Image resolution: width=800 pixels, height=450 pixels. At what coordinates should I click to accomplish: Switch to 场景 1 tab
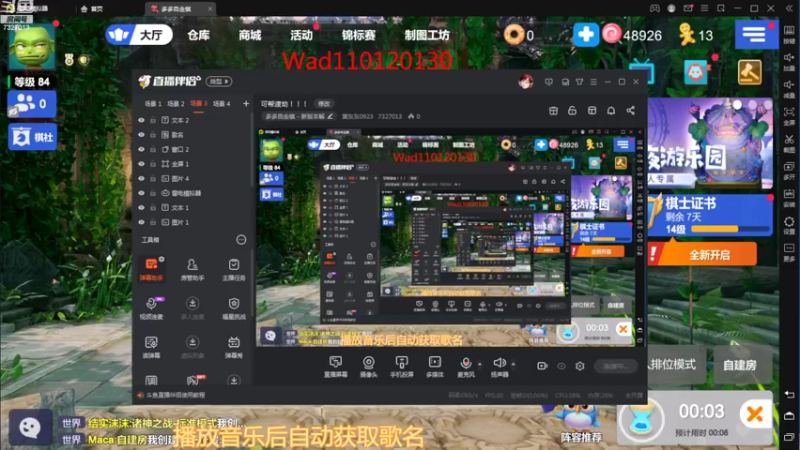153,104
